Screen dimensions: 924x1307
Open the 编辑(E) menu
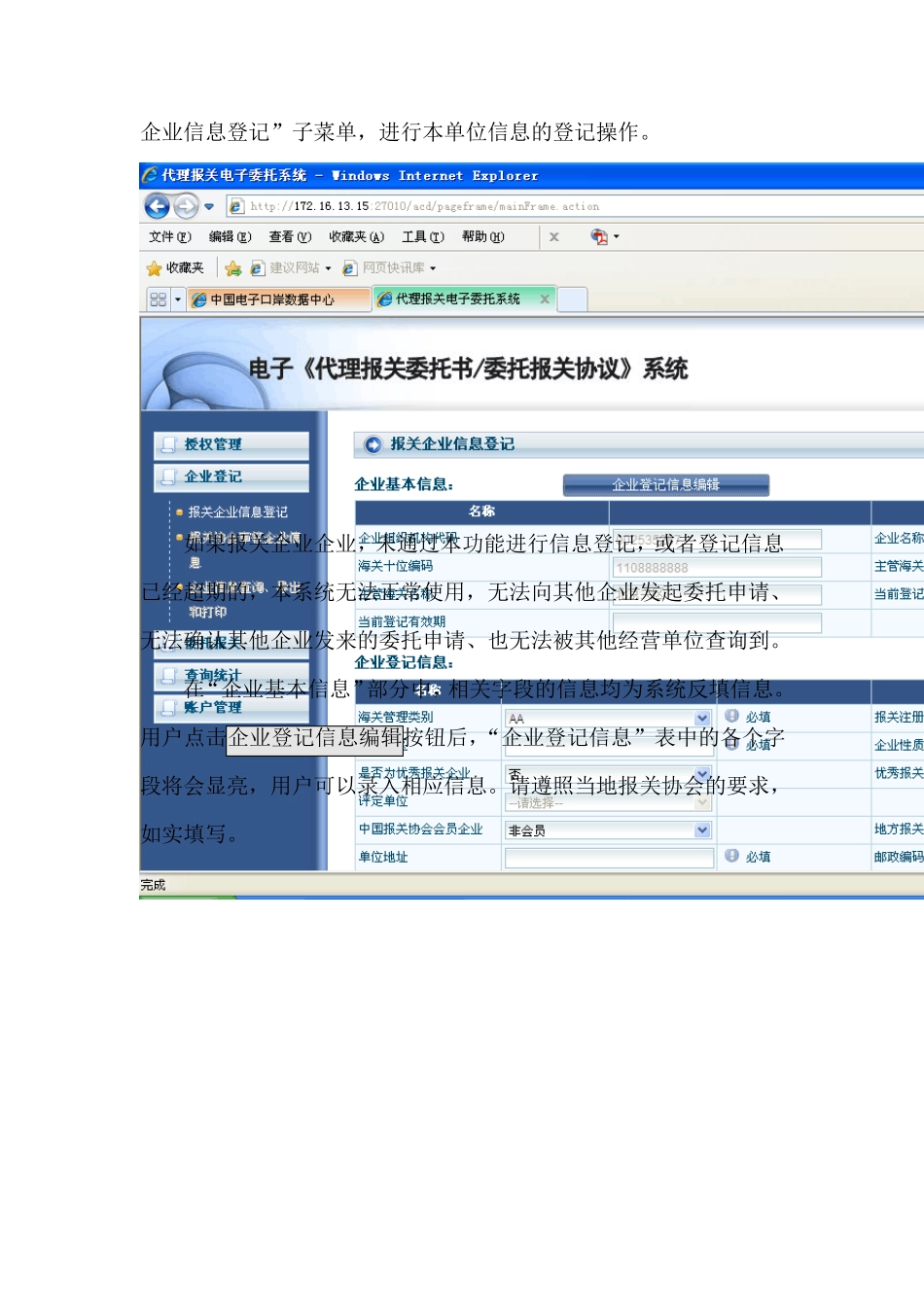click(230, 236)
